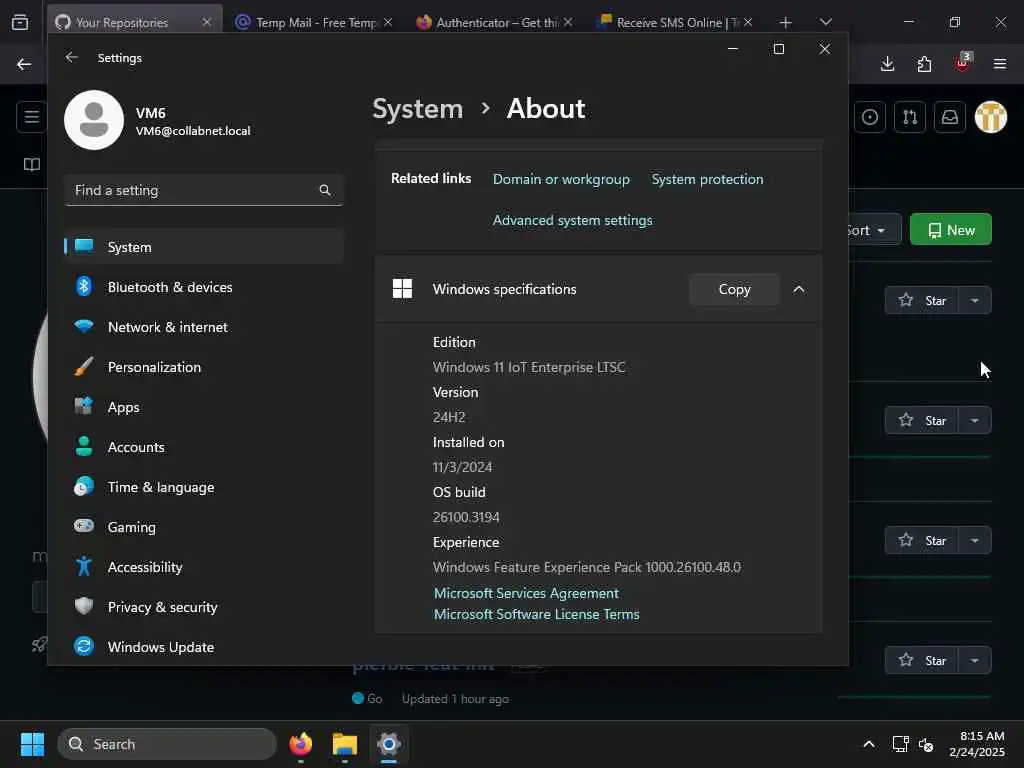Open Windows Update settings
Image resolution: width=1024 pixels, height=768 pixels.
click(204, 647)
